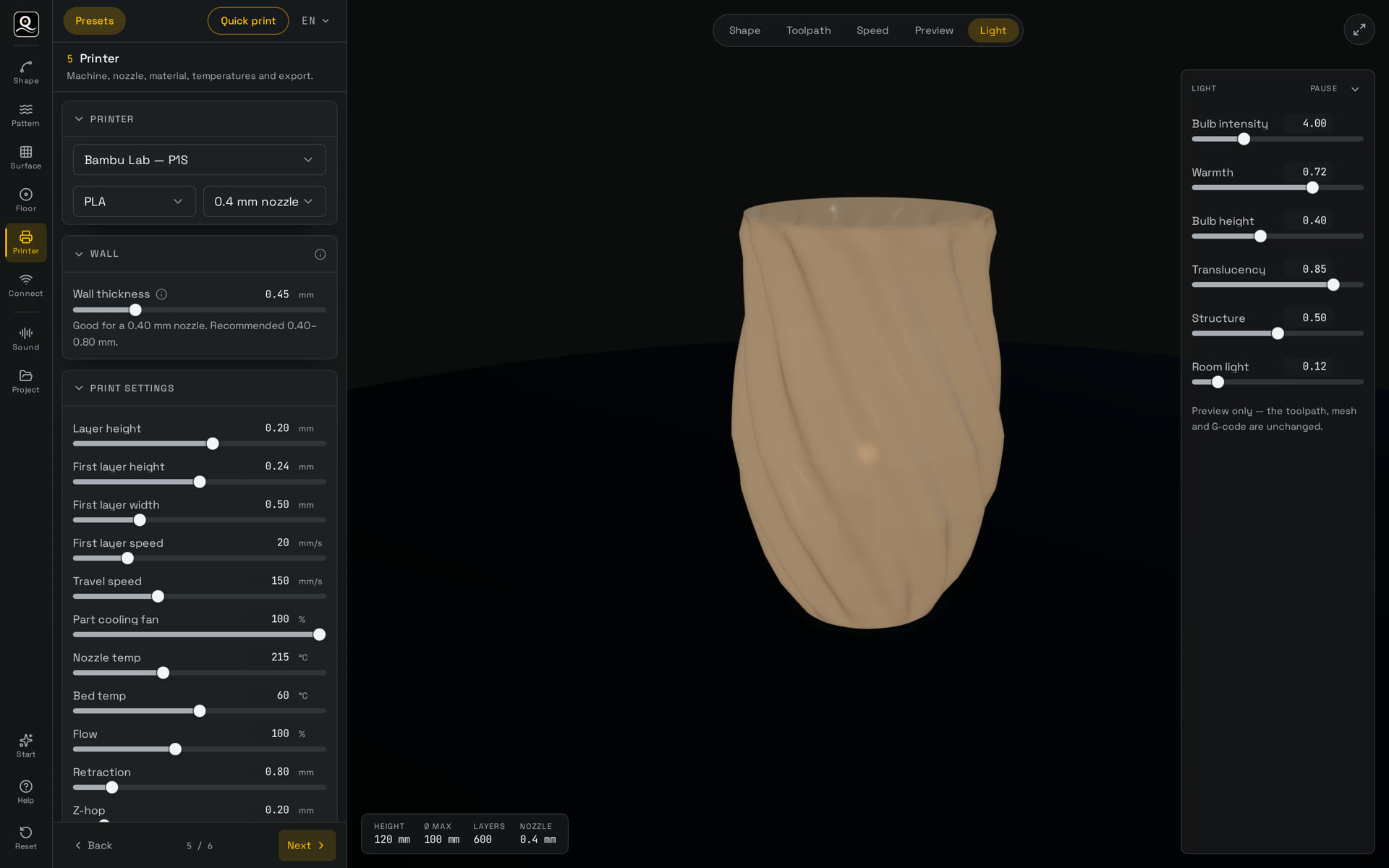Open the 0.4 mm nozzle dropdown
The width and height of the screenshot is (1389, 868).
264,202
